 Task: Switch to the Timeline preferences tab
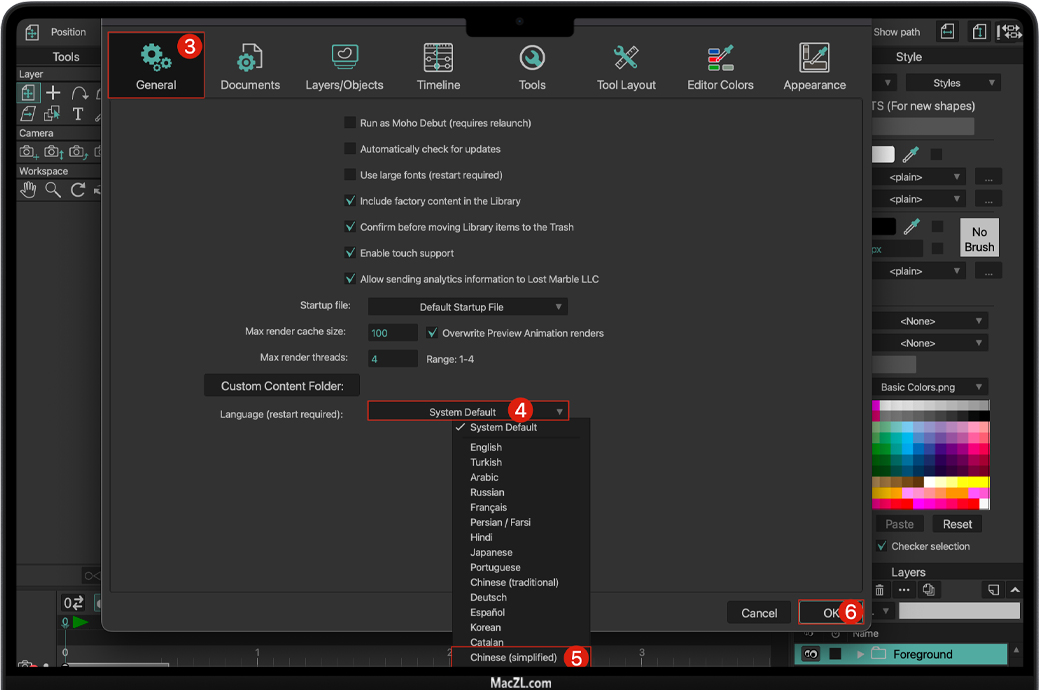438,66
